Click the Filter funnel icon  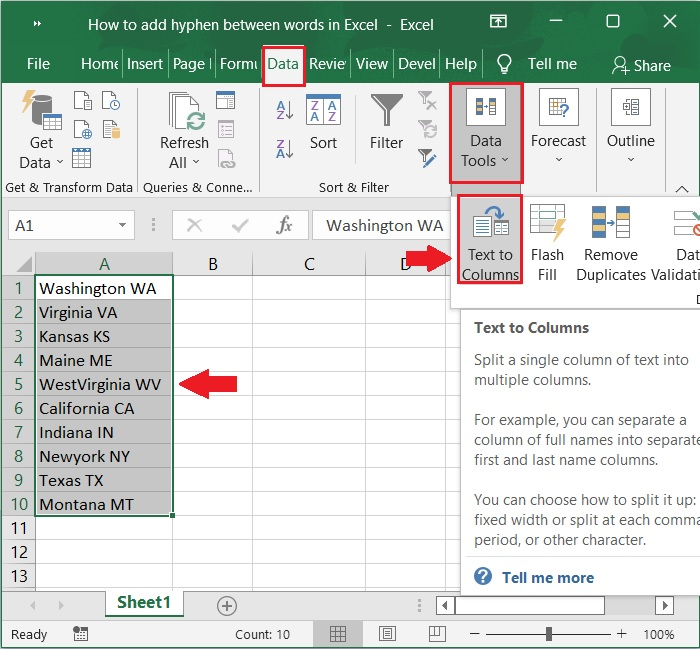[386, 122]
